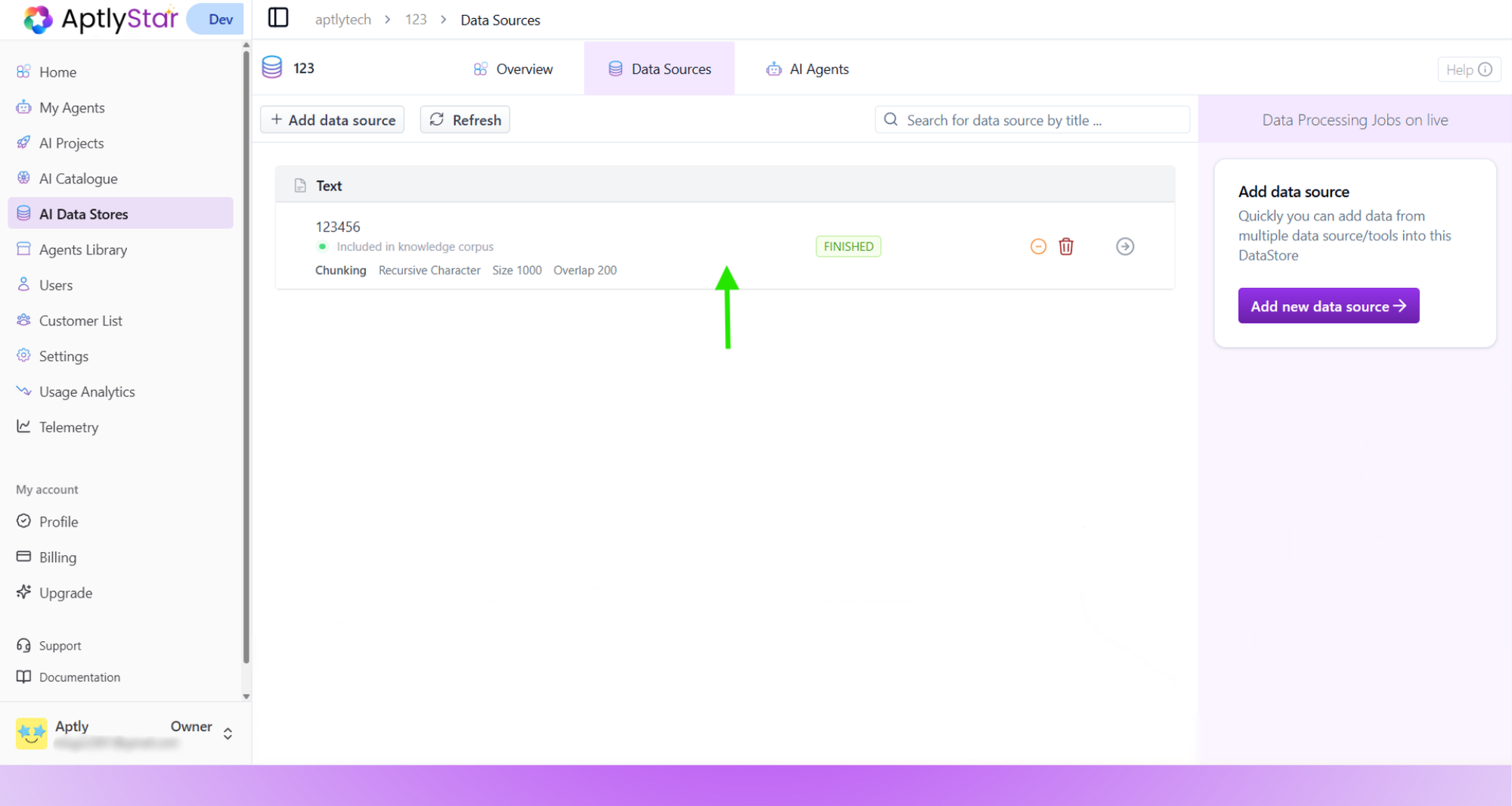Click Data Processing Jobs on live header
Image resolution: width=1512 pixels, height=806 pixels.
coord(1355,119)
